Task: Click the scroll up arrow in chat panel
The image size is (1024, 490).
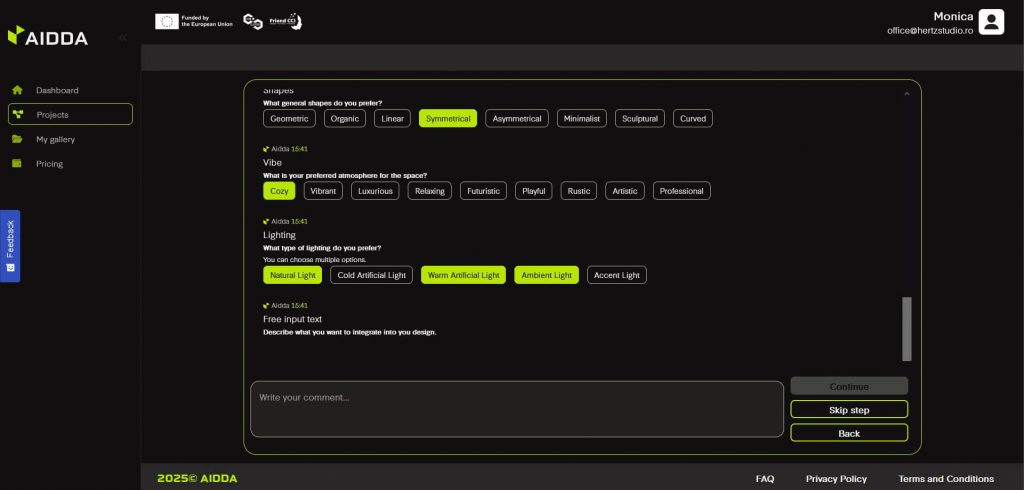Action: pos(907,93)
